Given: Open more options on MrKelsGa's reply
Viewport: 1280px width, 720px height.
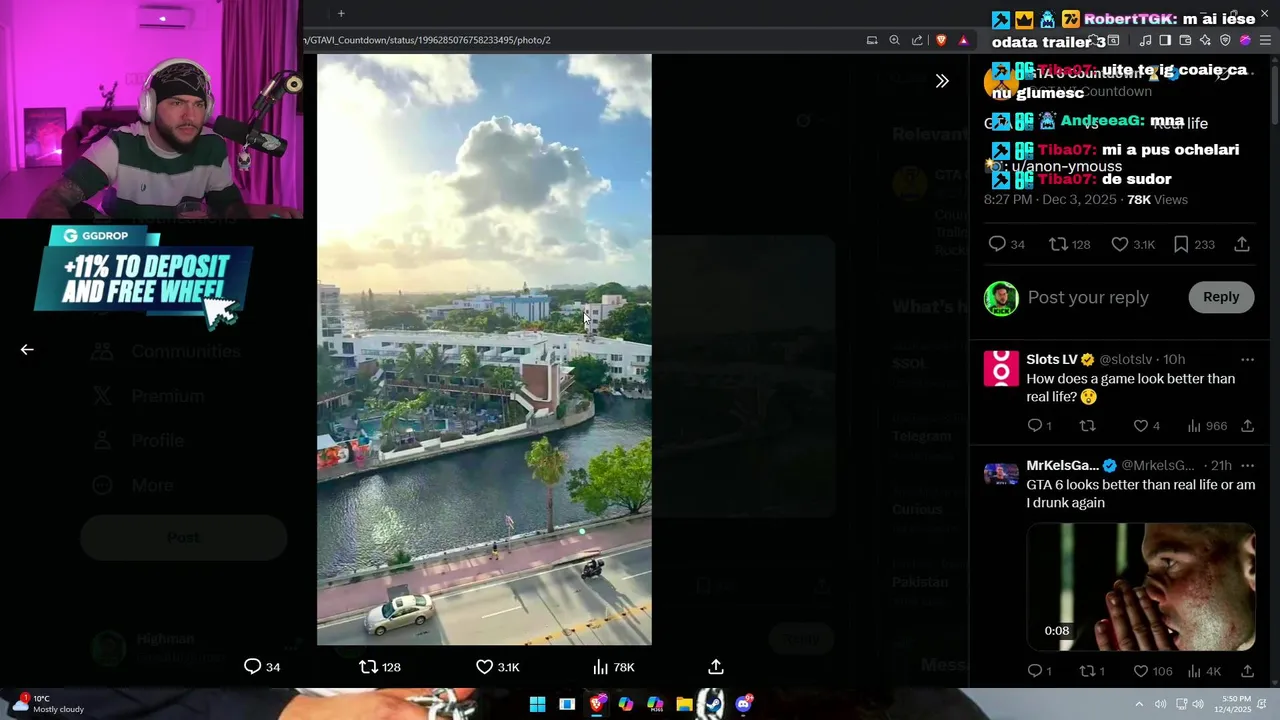Looking at the screenshot, I should click(1247, 465).
